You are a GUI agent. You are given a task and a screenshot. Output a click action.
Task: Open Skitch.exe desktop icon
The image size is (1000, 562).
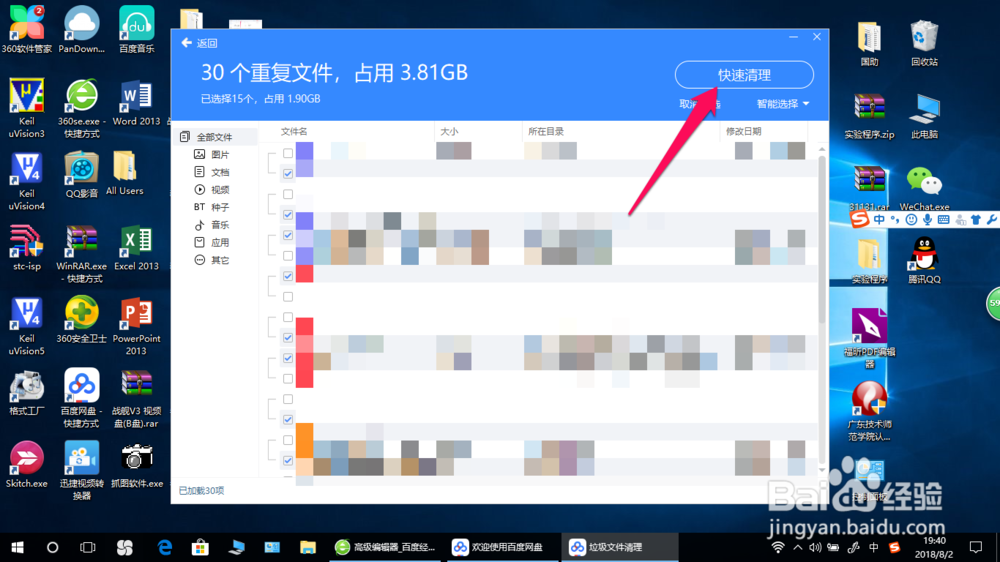point(26,465)
